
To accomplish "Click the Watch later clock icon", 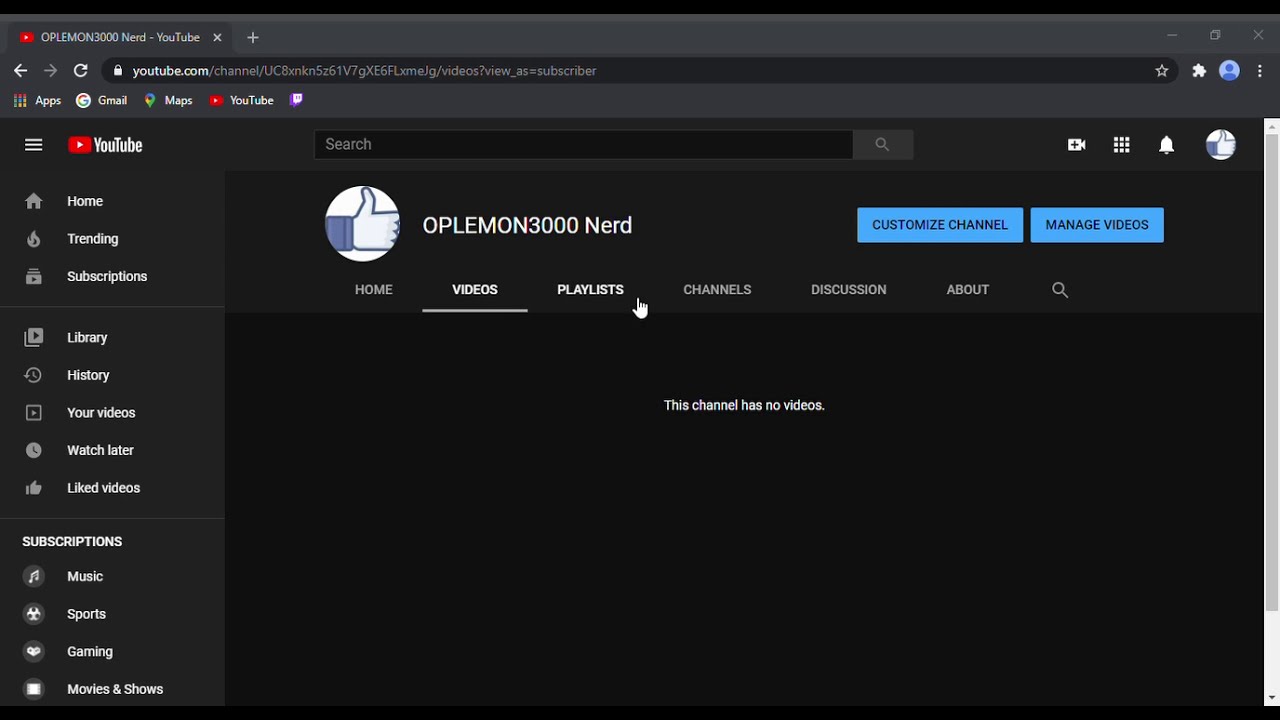I will 34,450.
